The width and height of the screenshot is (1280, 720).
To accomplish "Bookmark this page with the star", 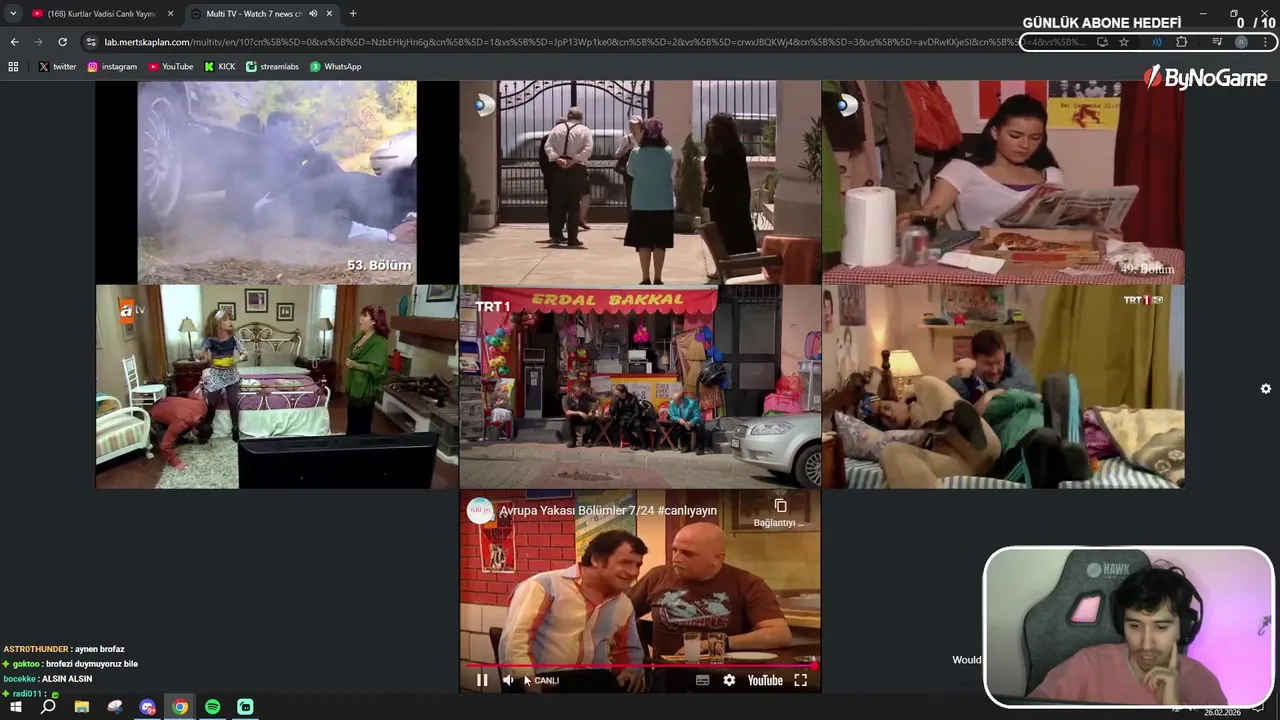I will (1124, 42).
